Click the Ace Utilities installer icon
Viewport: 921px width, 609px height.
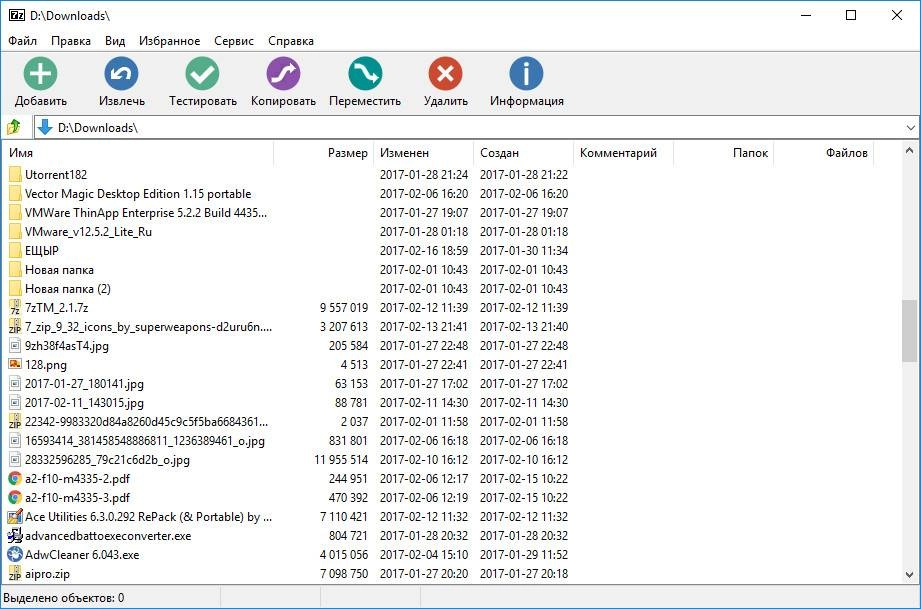[15, 517]
